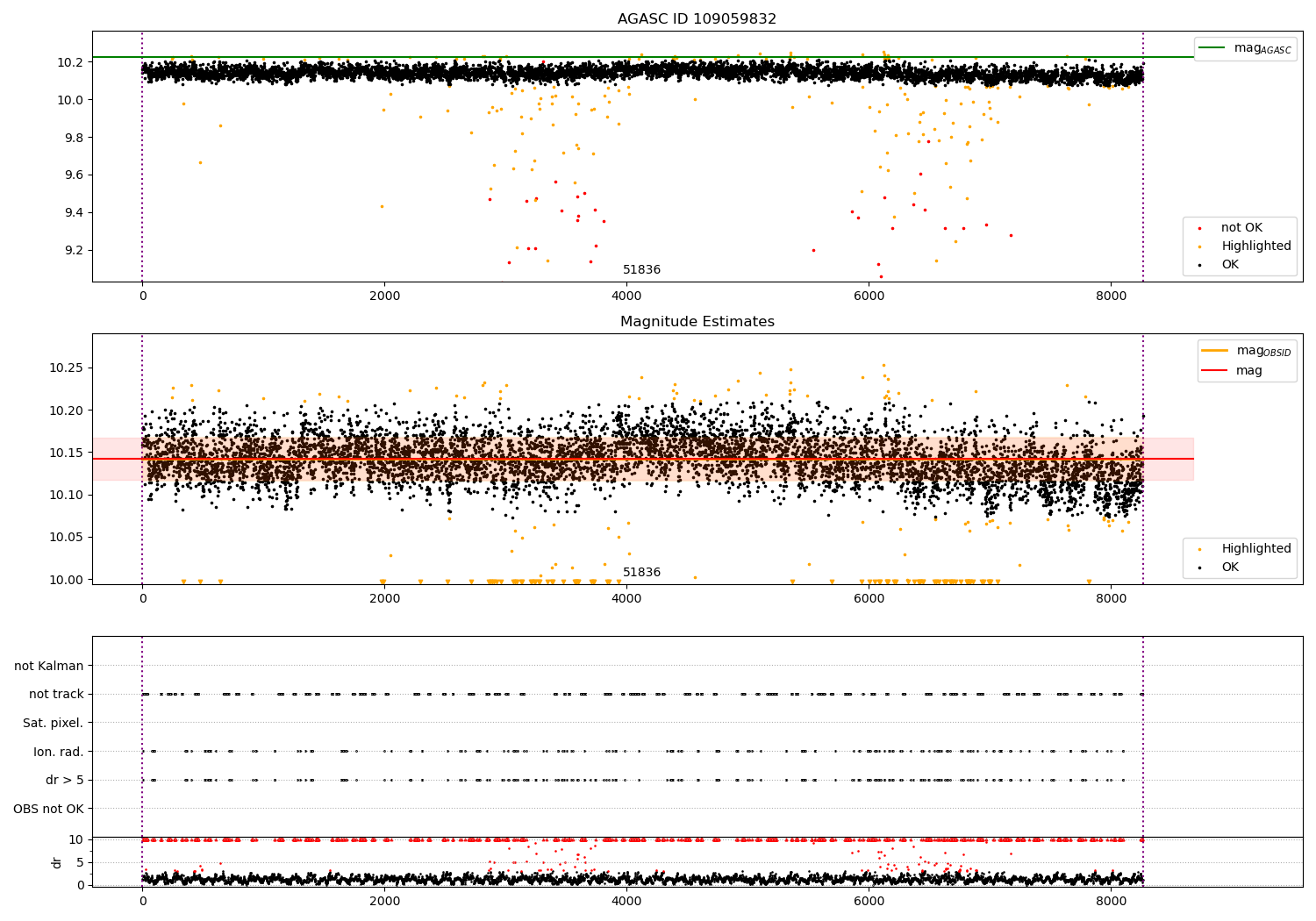Select the orange "mag OBSID" legend entry
This screenshot has height=921, width=1316.
click(1245, 351)
